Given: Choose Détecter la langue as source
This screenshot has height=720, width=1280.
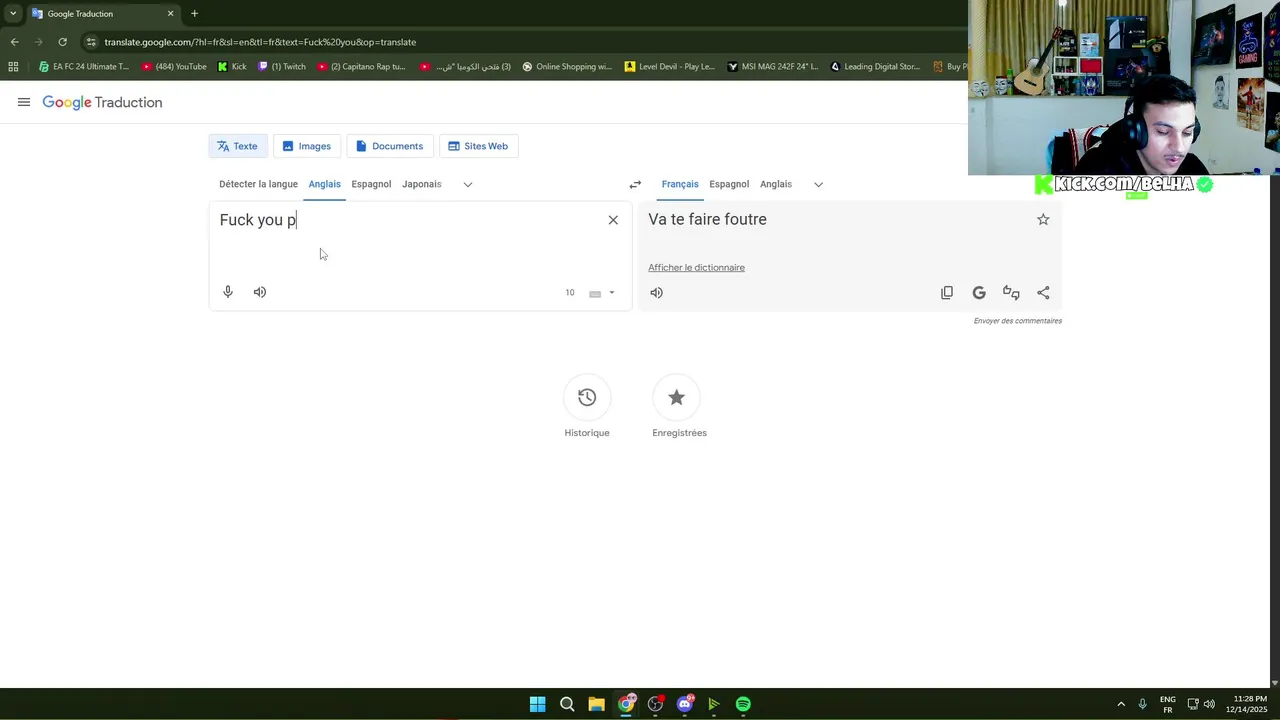Looking at the screenshot, I should point(258,184).
